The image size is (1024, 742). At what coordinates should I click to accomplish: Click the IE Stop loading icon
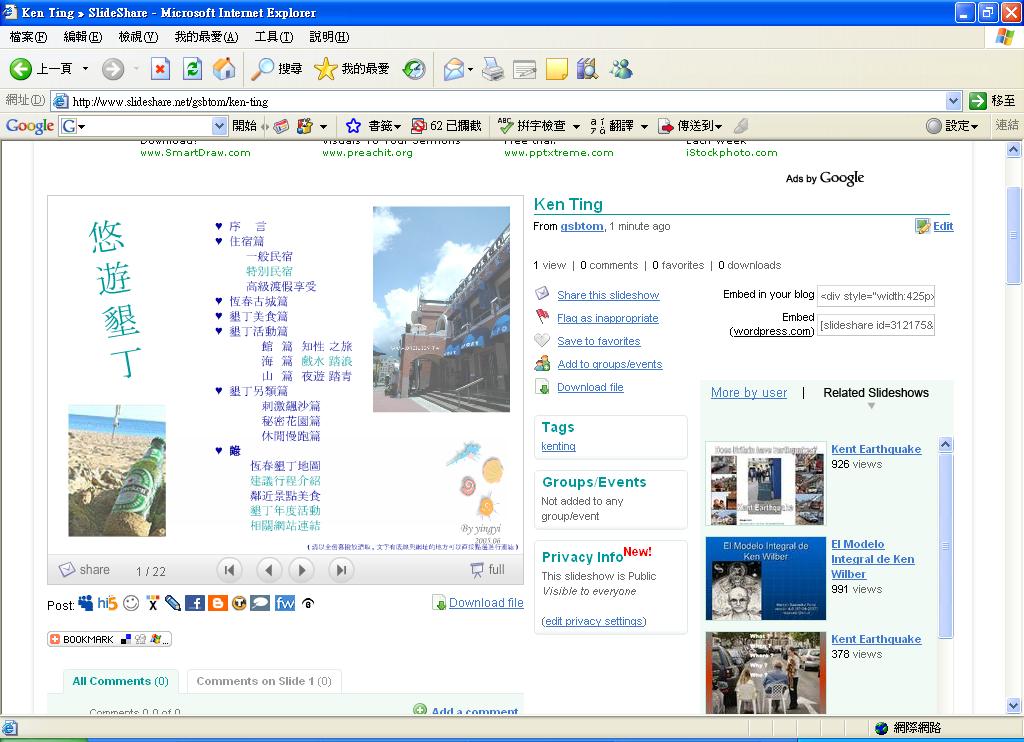[x=160, y=68]
